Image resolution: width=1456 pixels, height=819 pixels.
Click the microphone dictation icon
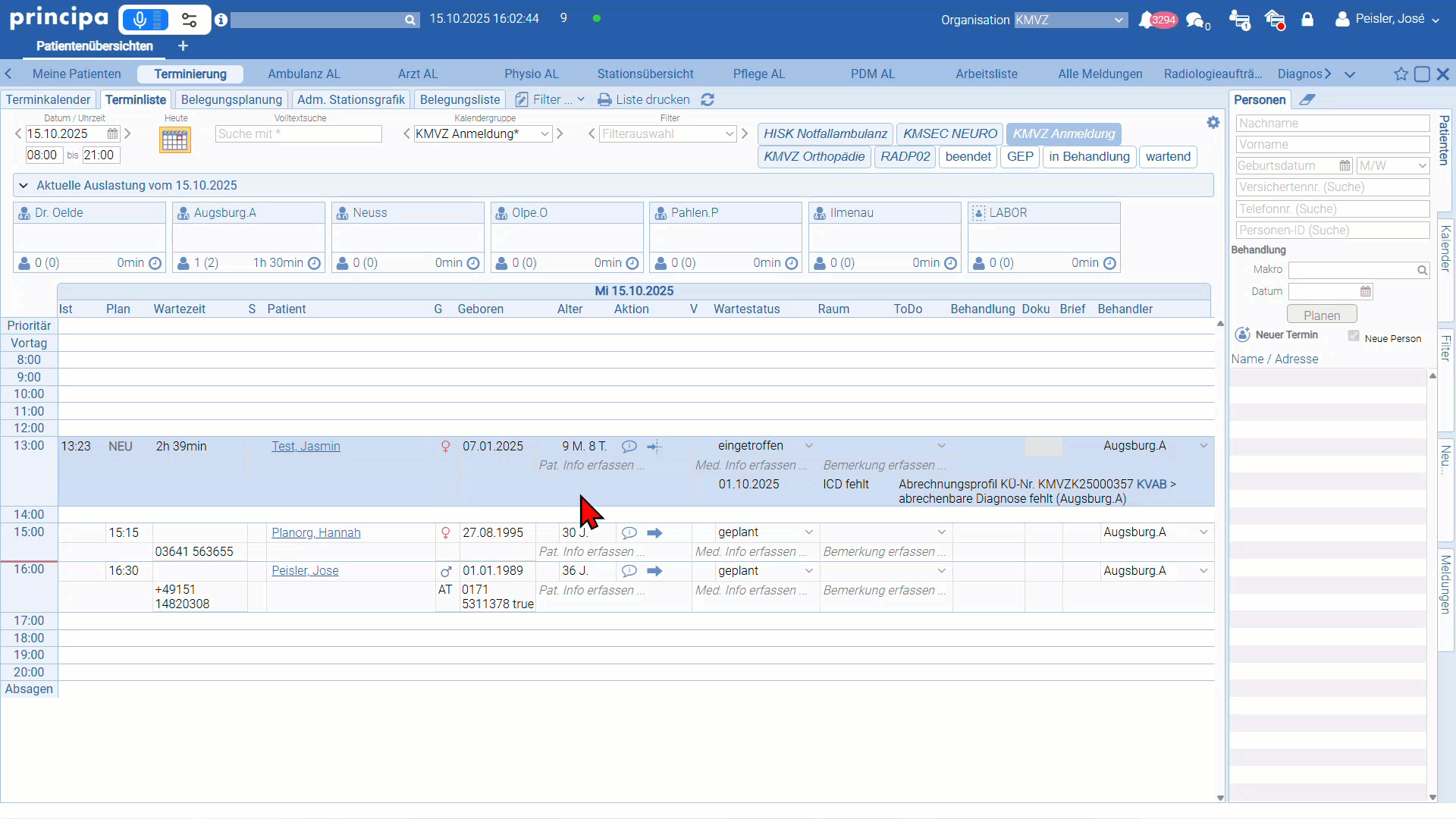point(140,20)
